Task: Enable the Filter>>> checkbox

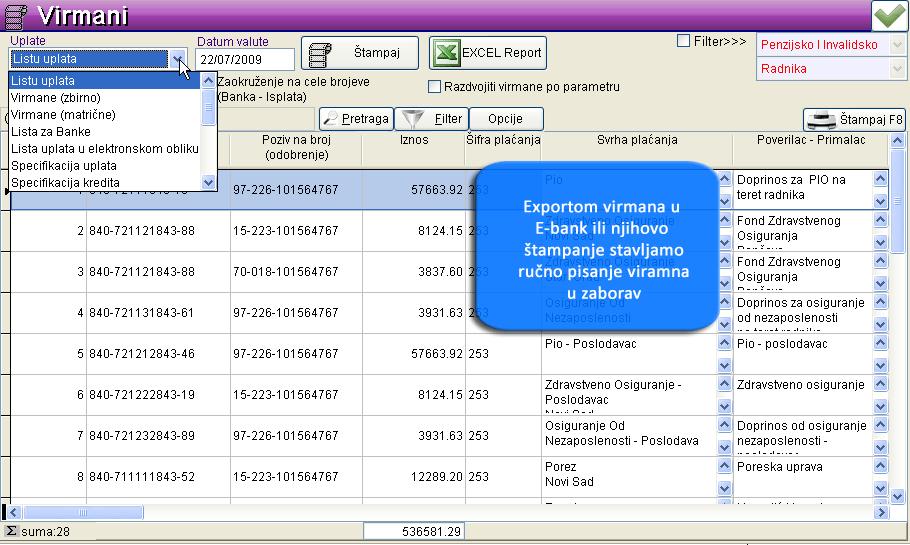Action: [684, 41]
